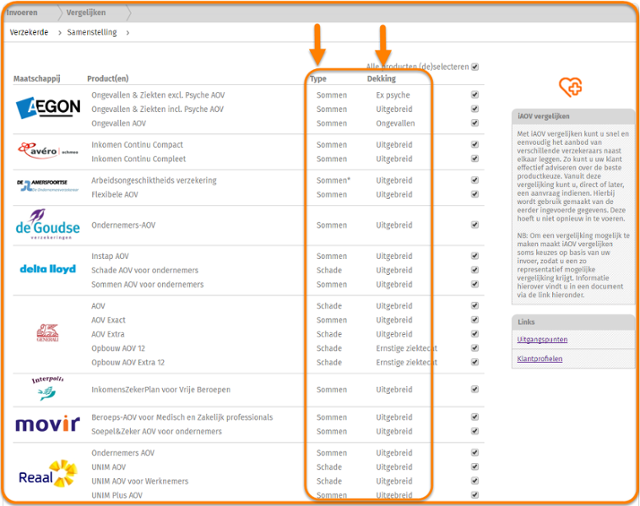Click the Generali lion logo
640x506 pixels.
tap(48, 333)
